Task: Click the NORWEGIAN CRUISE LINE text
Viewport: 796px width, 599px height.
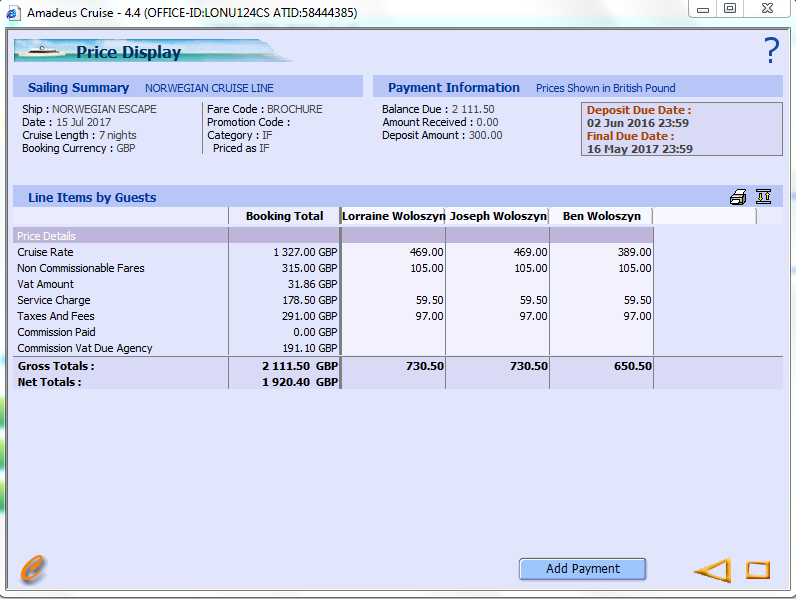Action: tap(209, 88)
